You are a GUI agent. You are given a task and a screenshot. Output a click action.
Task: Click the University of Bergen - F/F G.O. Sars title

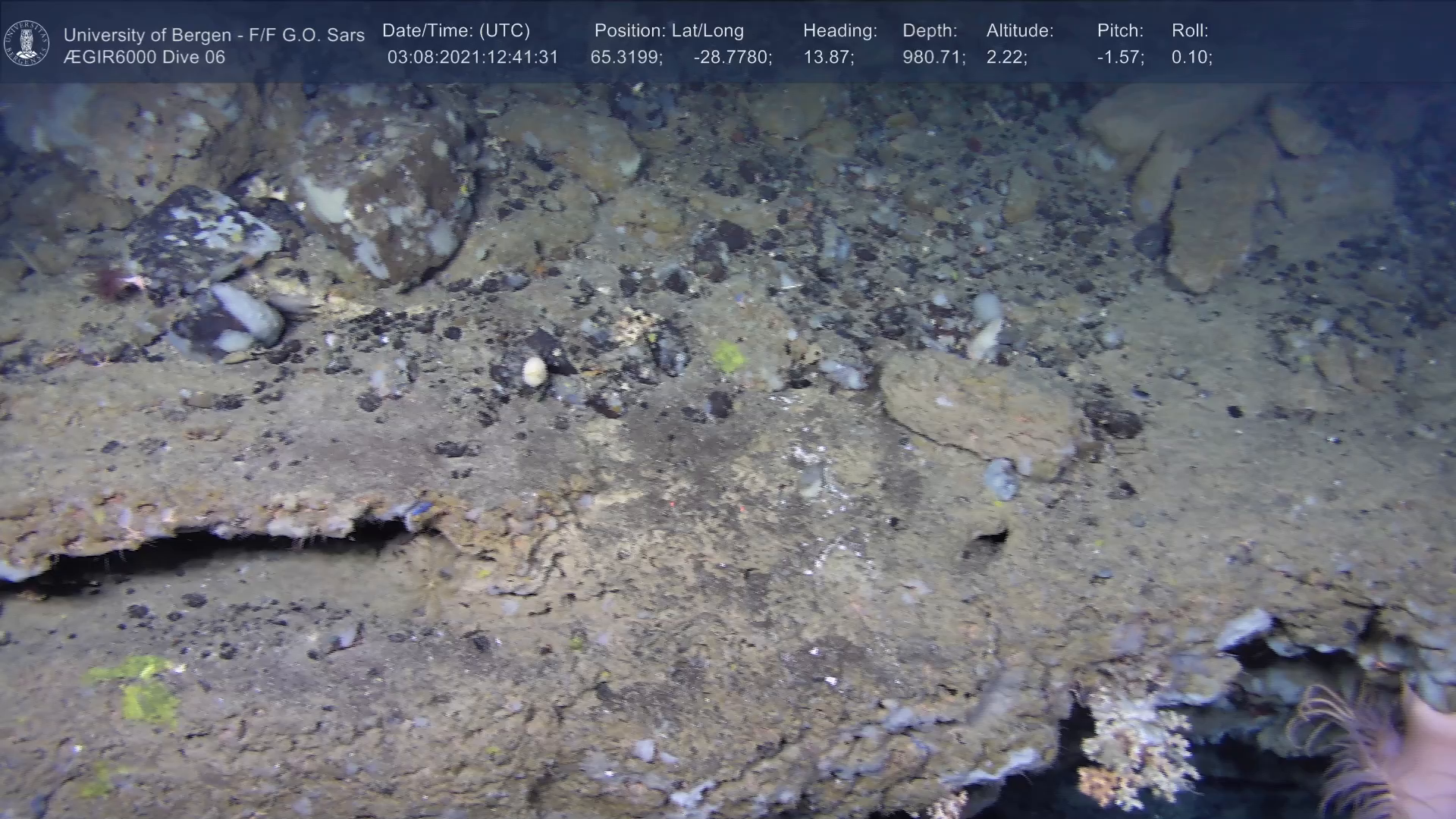pos(214,35)
